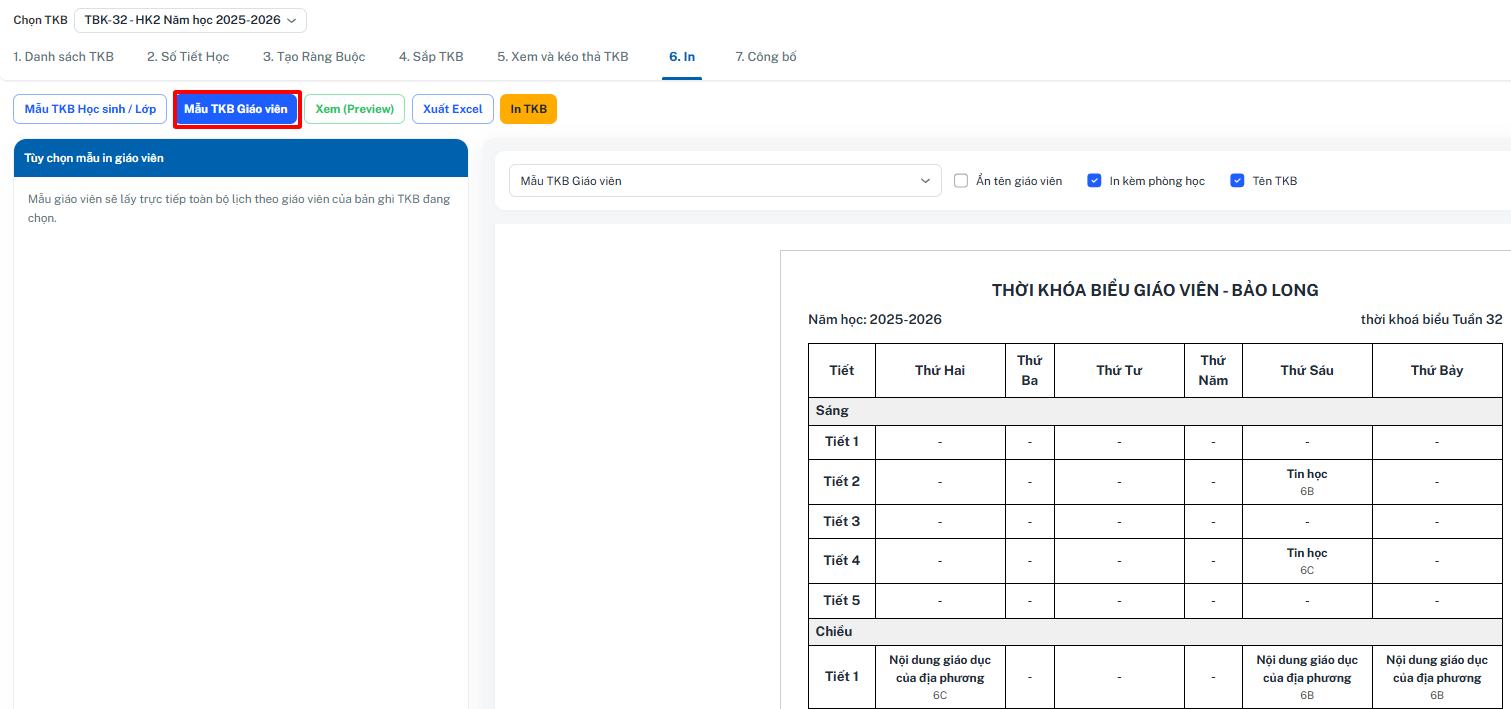This screenshot has height=709, width=1511.
Task: Click the Thứ Năm column header
Action: tap(1213, 370)
